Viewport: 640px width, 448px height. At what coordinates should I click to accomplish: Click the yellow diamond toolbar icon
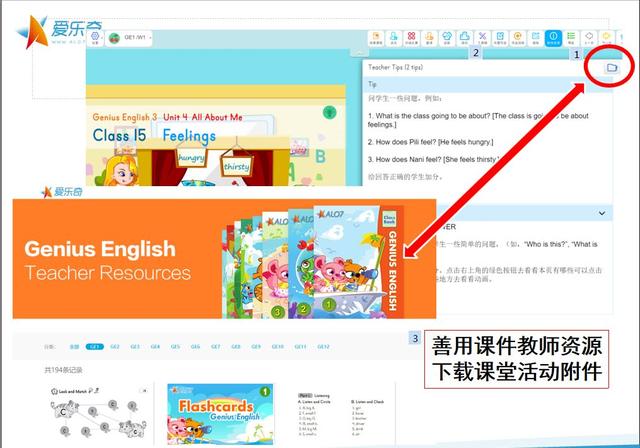click(x=607, y=38)
